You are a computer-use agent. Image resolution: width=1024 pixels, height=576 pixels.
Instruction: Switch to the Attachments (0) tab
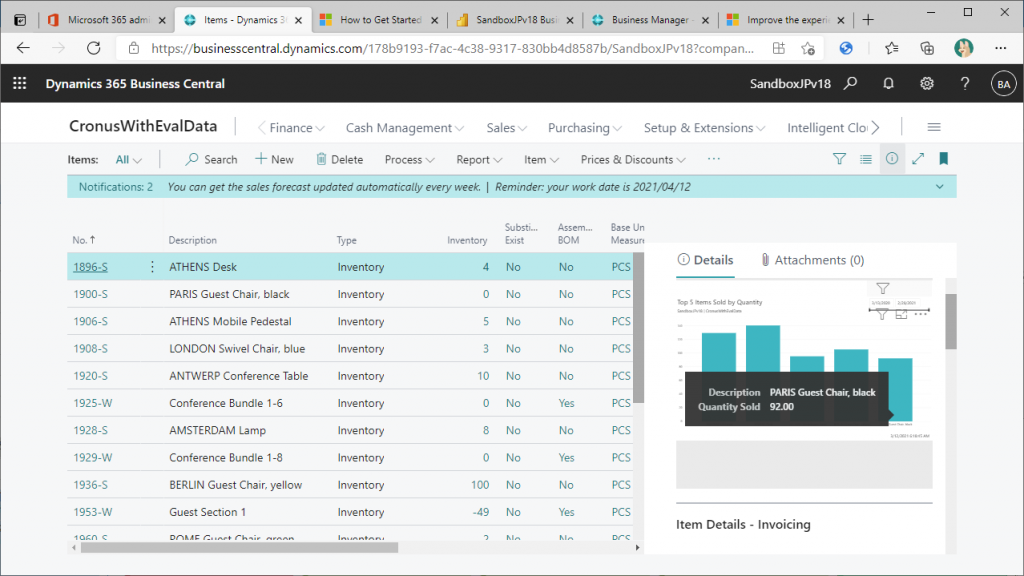[x=812, y=260]
